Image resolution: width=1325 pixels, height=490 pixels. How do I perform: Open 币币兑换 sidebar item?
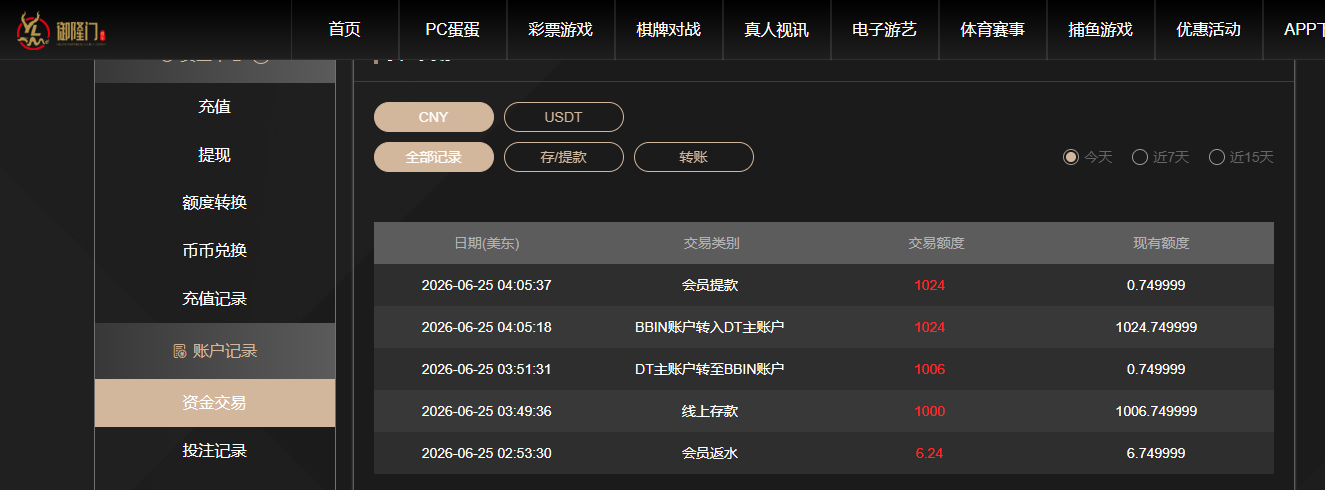215,251
